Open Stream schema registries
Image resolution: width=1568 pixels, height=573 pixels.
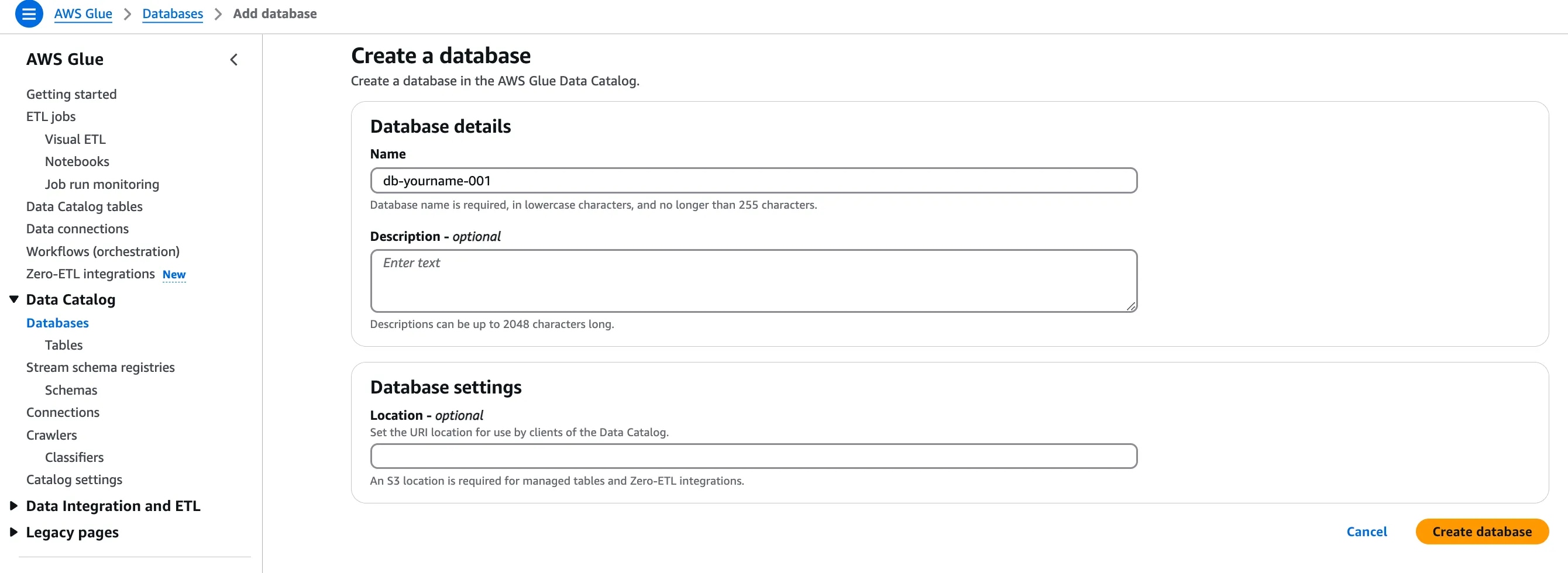pos(100,367)
